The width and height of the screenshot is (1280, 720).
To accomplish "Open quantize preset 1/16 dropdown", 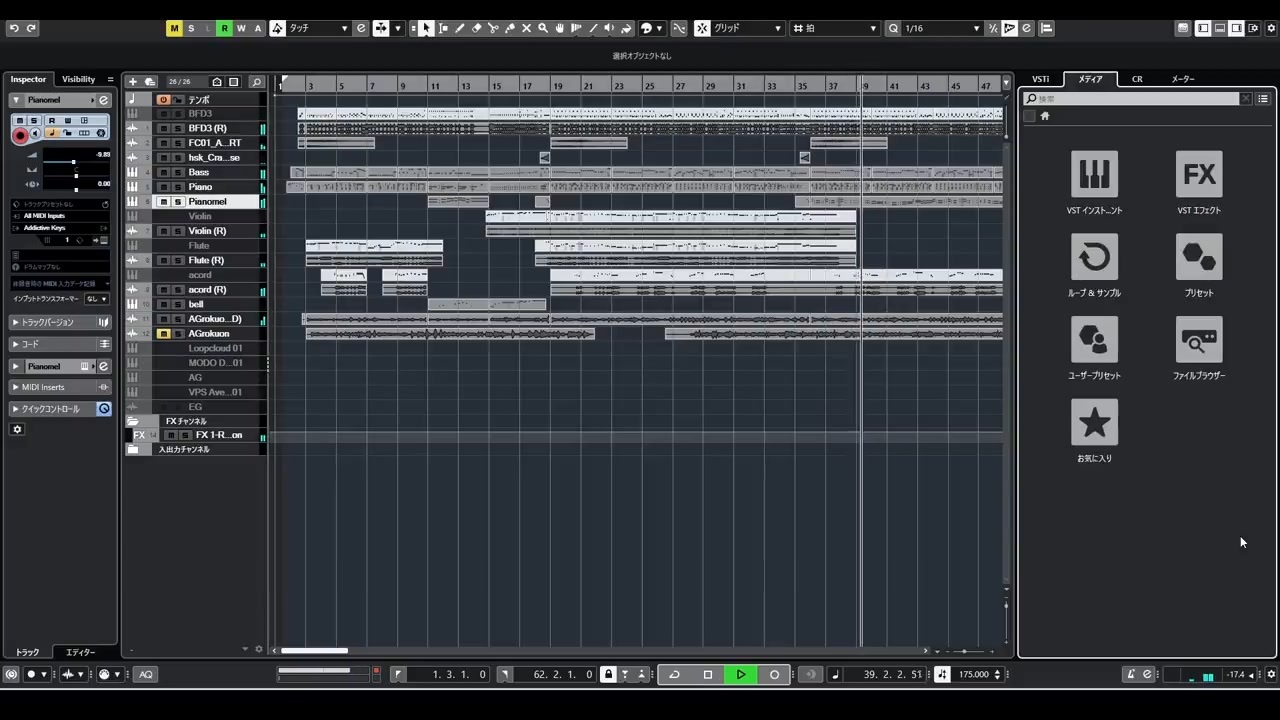I will coord(942,28).
